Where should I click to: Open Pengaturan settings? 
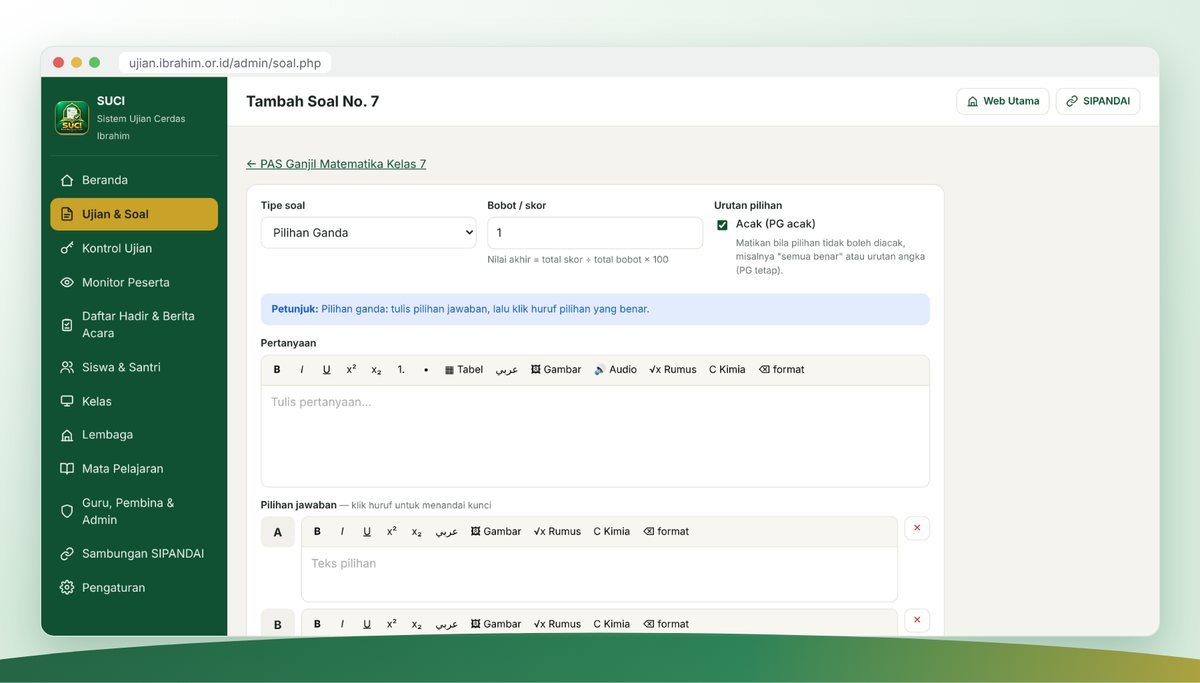point(134,587)
